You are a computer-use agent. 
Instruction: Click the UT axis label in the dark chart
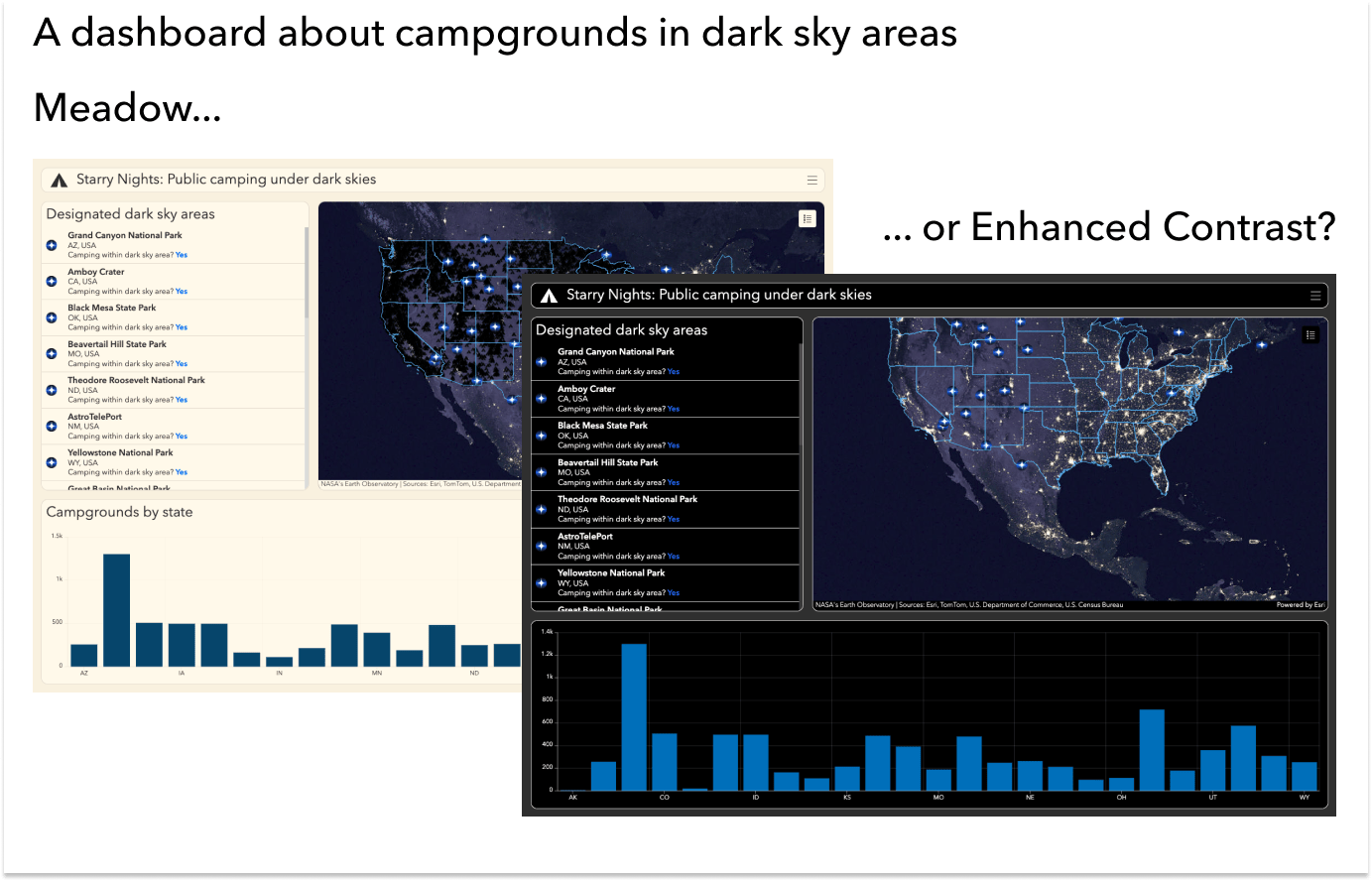coord(1212,798)
